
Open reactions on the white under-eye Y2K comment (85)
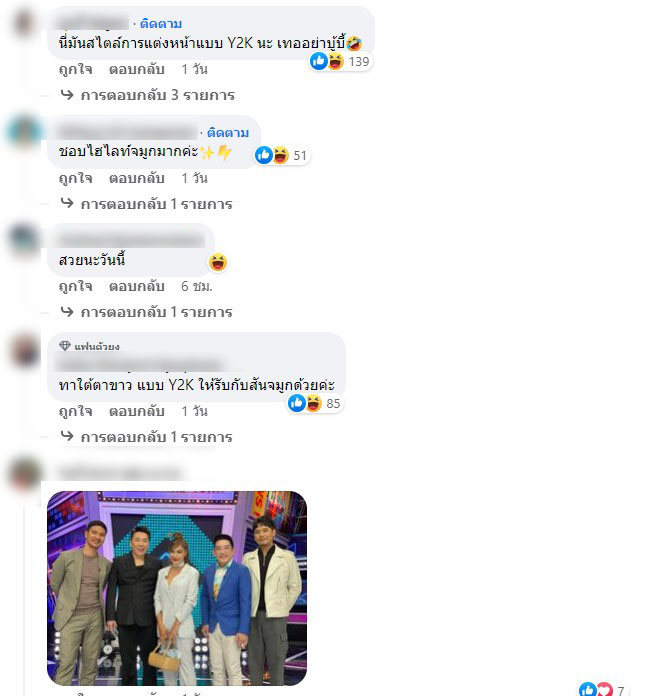coord(315,403)
